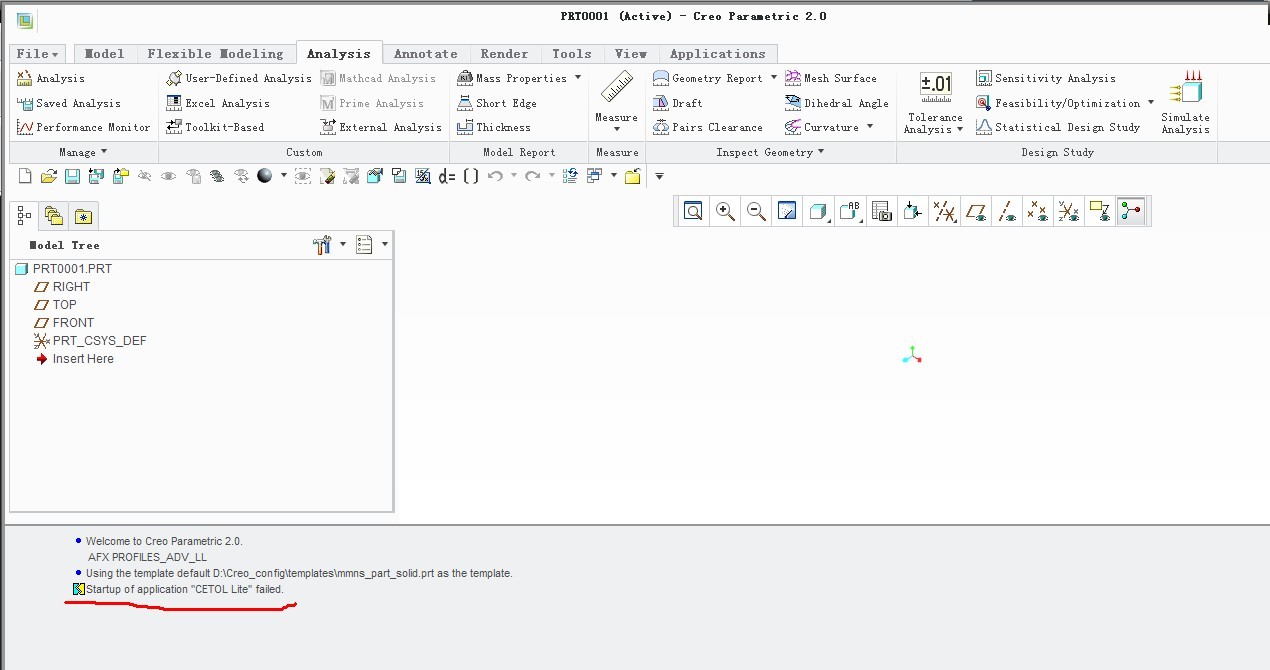The width and height of the screenshot is (1270, 670).
Task: Select the FRONT datum plane
Action: click(64, 322)
